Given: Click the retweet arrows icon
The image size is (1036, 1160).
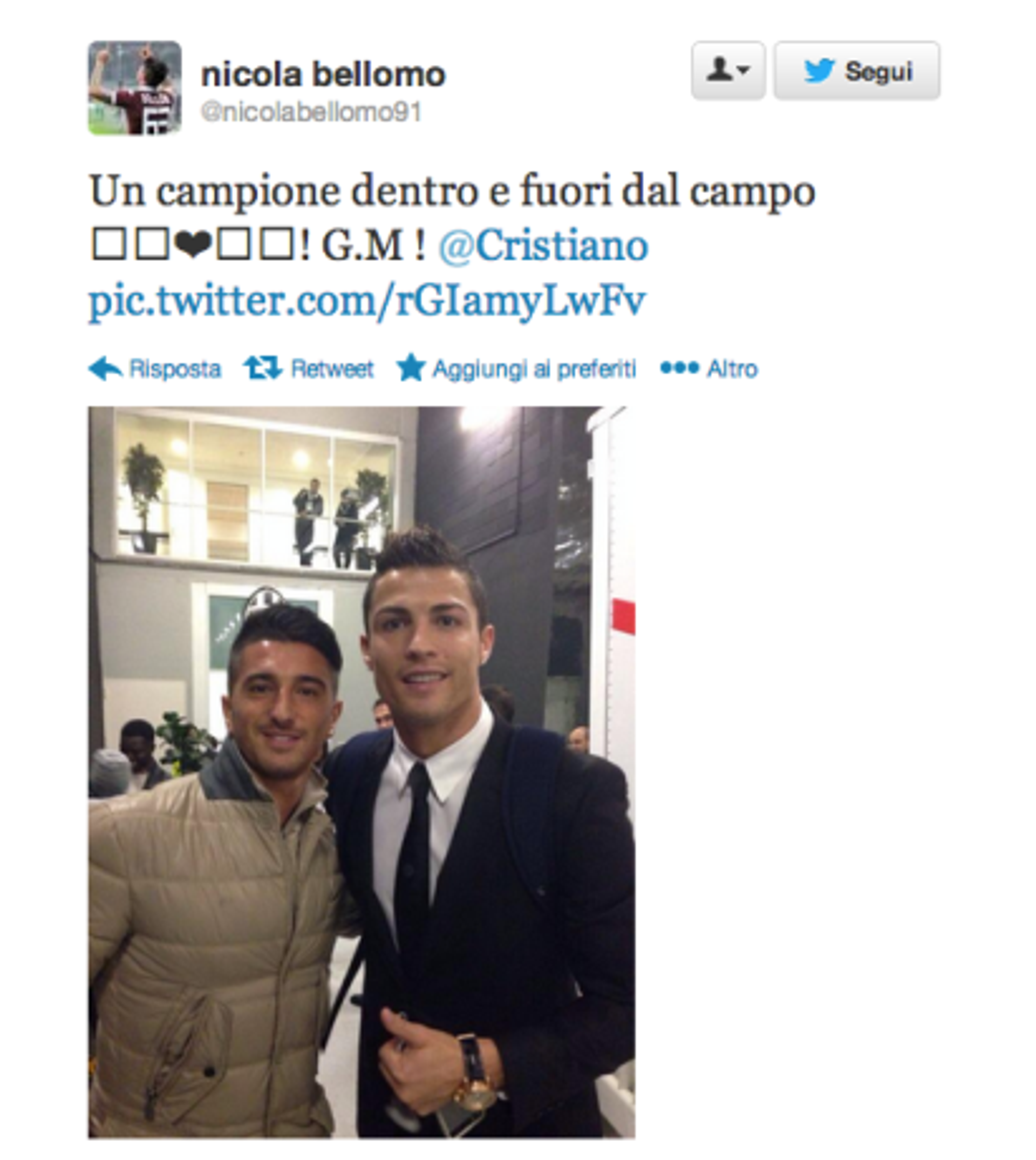Looking at the screenshot, I should [x=262, y=368].
